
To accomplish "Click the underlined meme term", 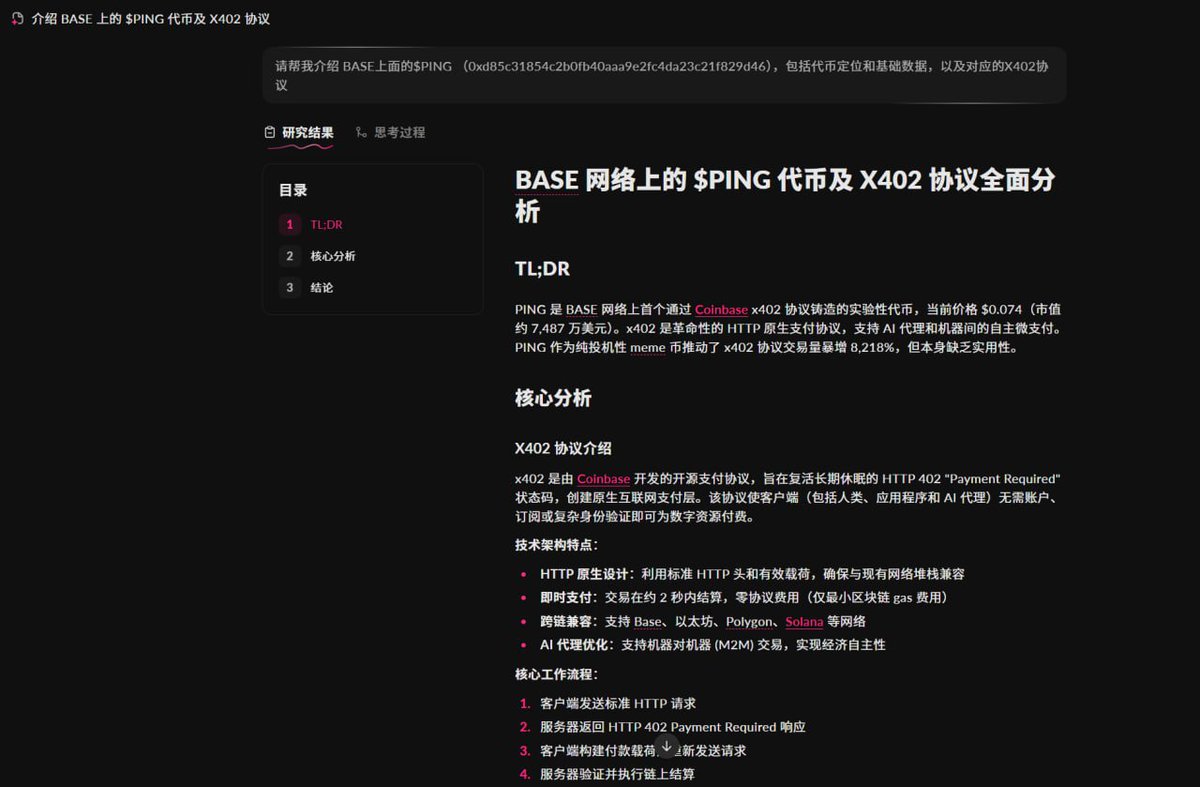I will tap(647, 348).
